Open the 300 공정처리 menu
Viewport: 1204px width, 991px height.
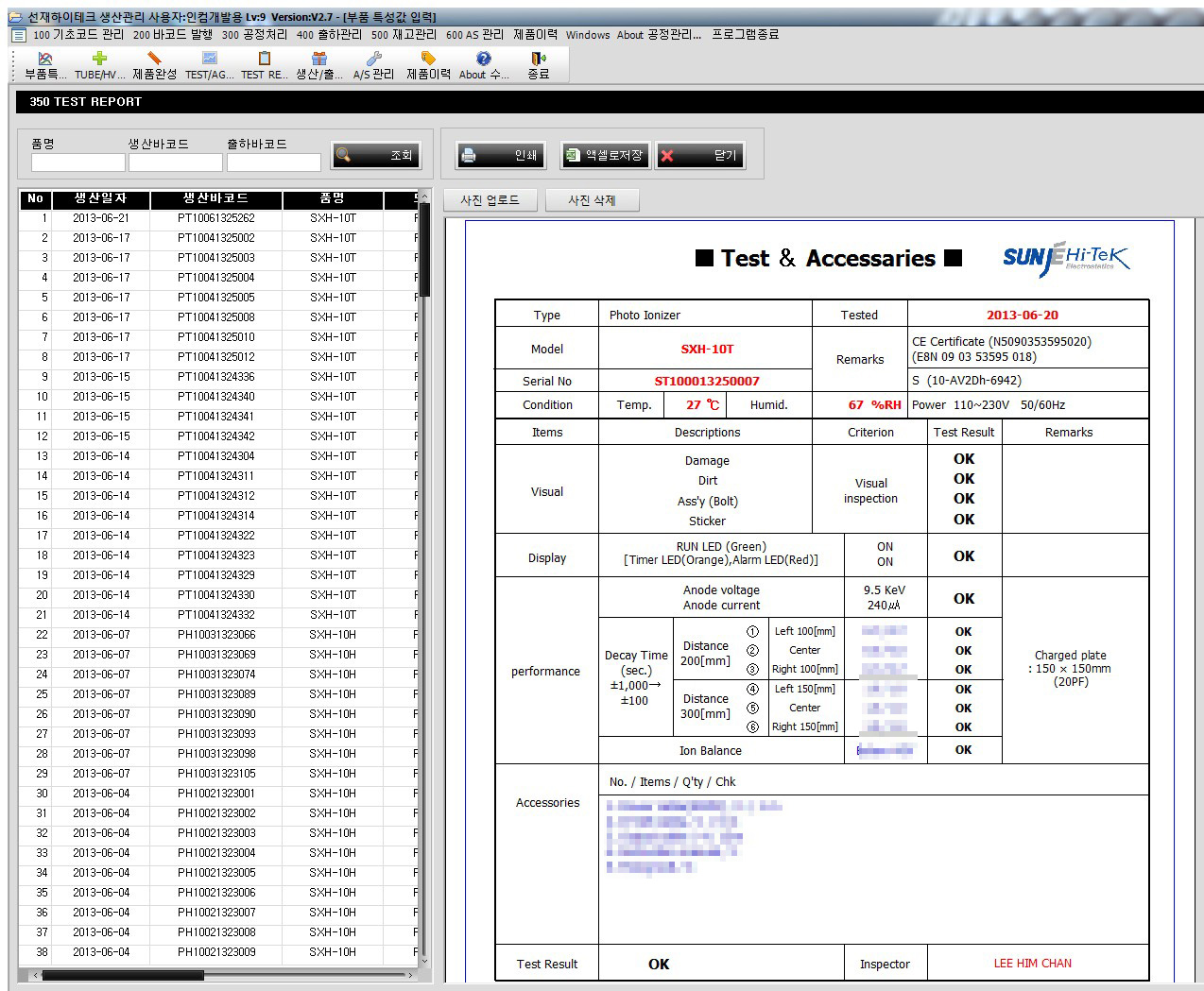point(254,35)
